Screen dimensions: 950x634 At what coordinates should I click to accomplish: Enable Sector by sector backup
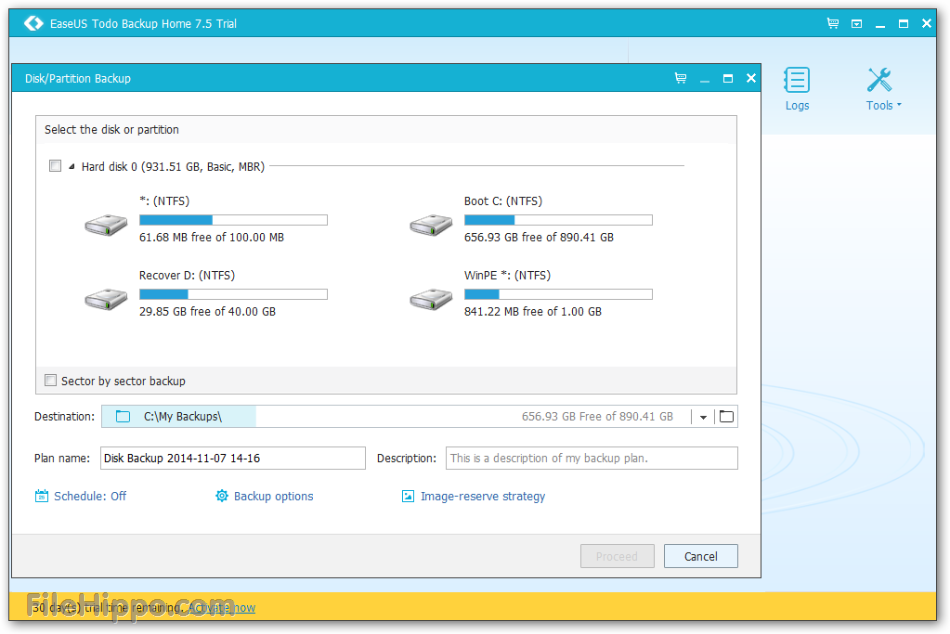pyautogui.click(x=51, y=380)
